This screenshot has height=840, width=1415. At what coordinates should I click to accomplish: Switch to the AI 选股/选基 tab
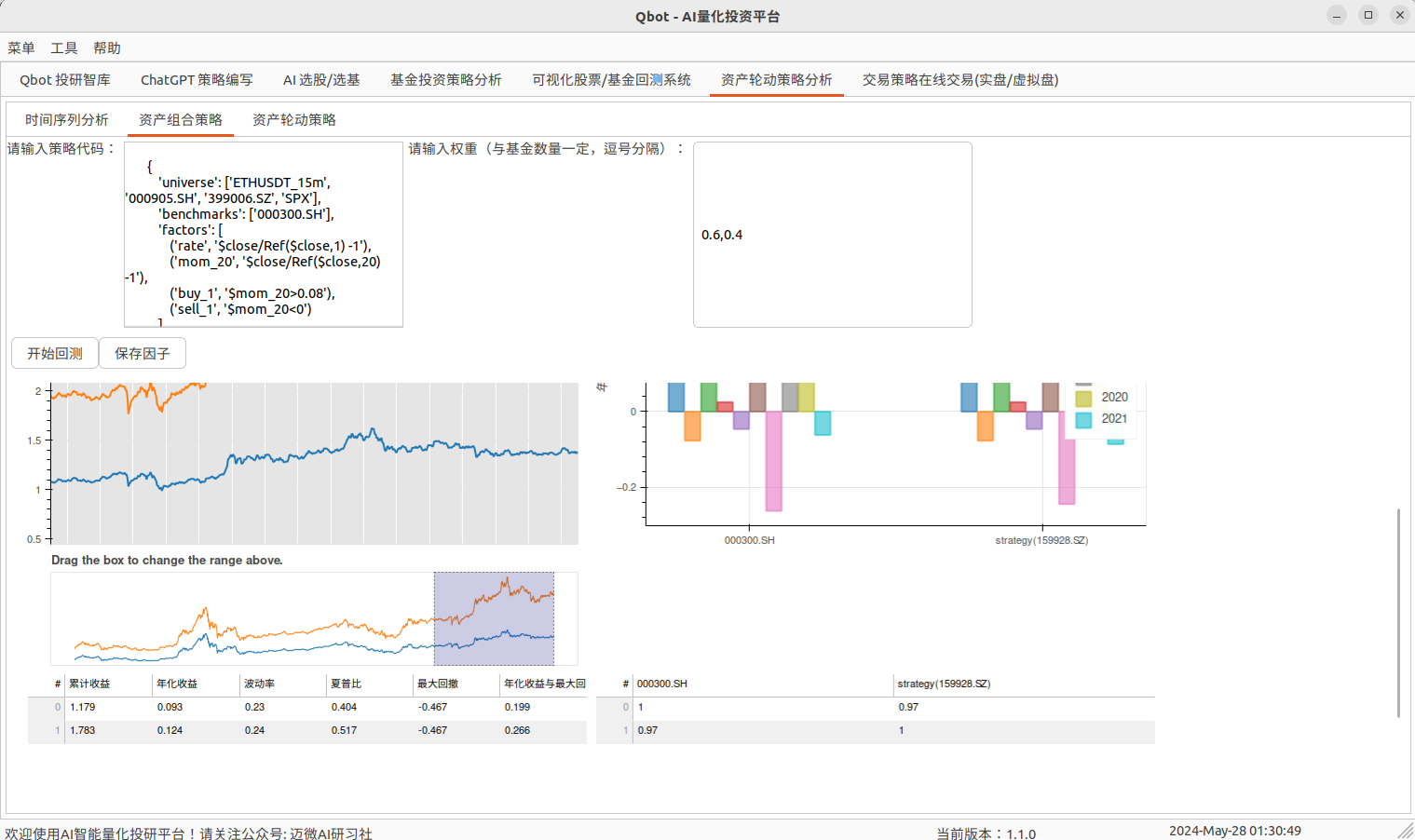(x=321, y=80)
